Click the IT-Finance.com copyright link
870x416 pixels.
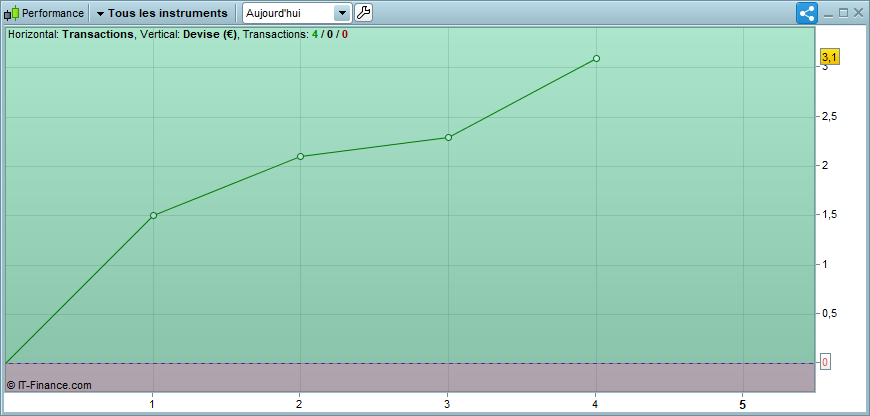point(49,385)
